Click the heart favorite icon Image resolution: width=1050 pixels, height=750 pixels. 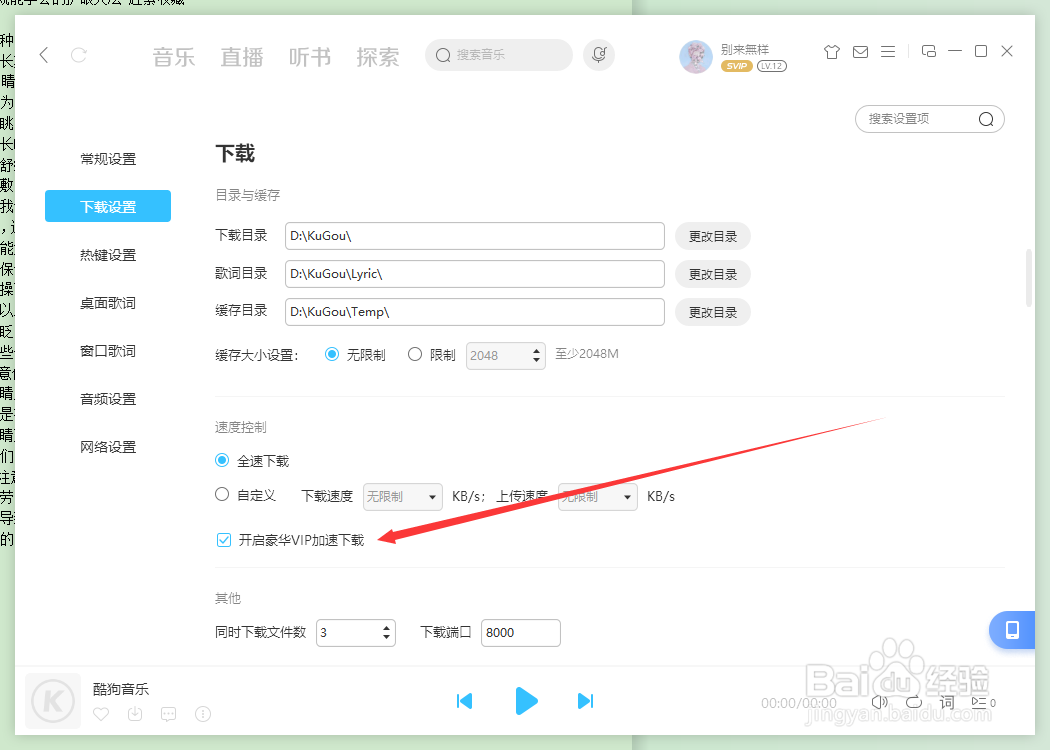(101, 714)
